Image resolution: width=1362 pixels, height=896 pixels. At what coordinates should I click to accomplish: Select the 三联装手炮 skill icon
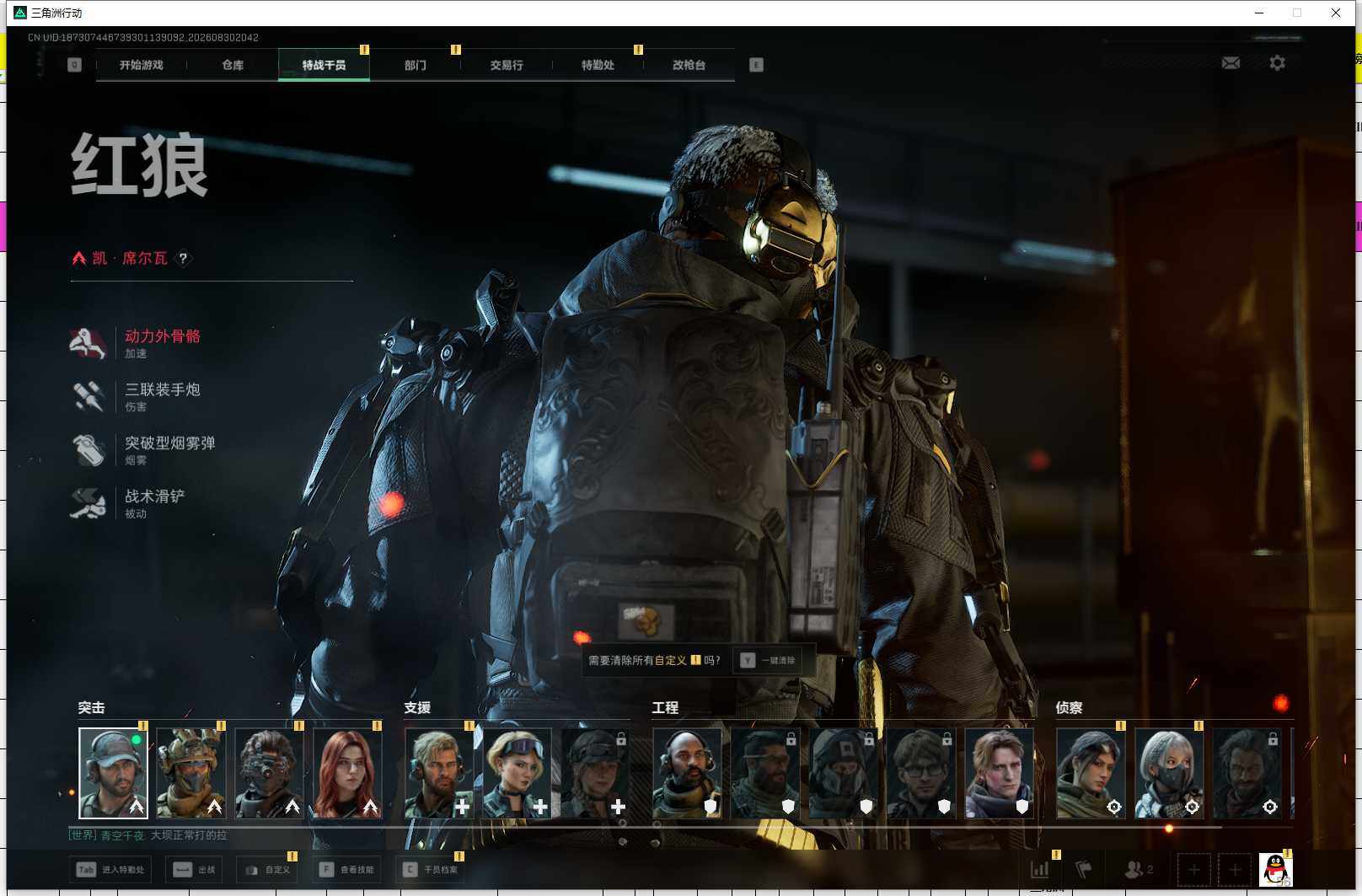(x=88, y=396)
